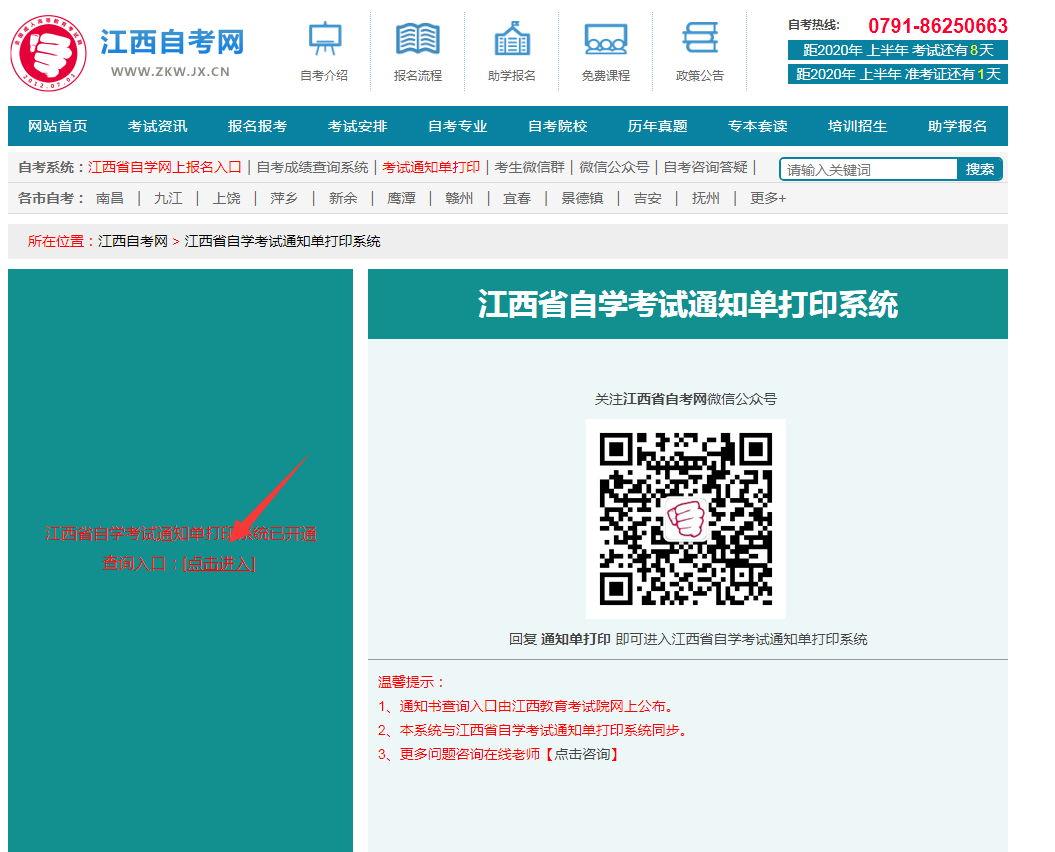The image size is (1055, 852).
Task: Click the WeChat QR code image
Action: [685, 518]
